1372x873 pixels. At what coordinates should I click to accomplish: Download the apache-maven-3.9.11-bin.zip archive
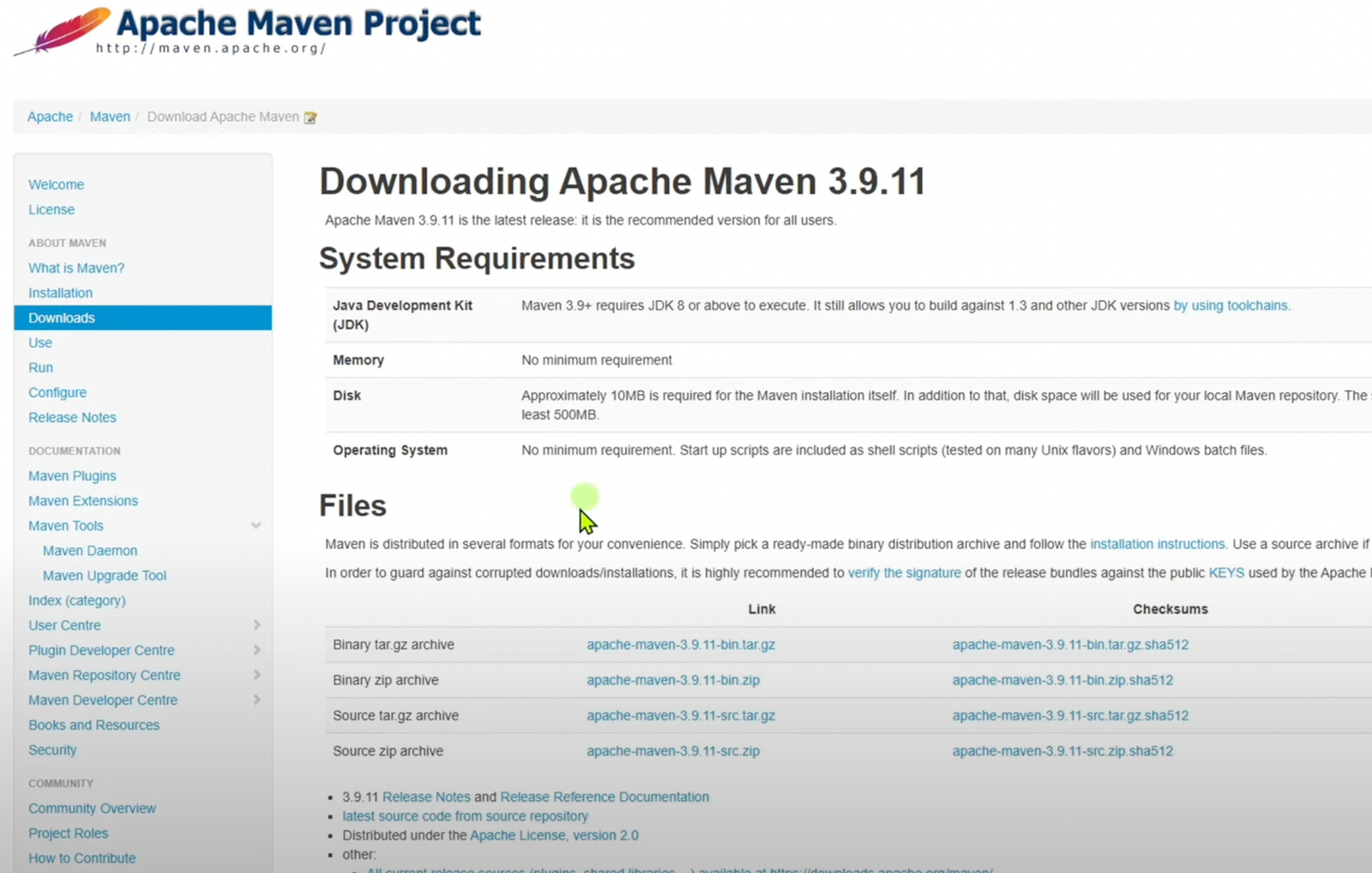(672, 679)
